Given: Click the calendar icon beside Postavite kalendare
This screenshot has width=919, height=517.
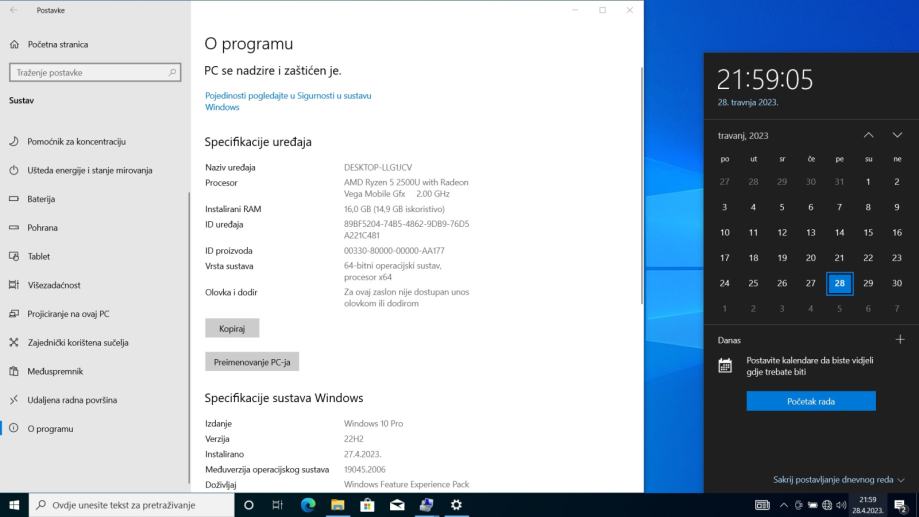Looking at the screenshot, I should coord(725,366).
